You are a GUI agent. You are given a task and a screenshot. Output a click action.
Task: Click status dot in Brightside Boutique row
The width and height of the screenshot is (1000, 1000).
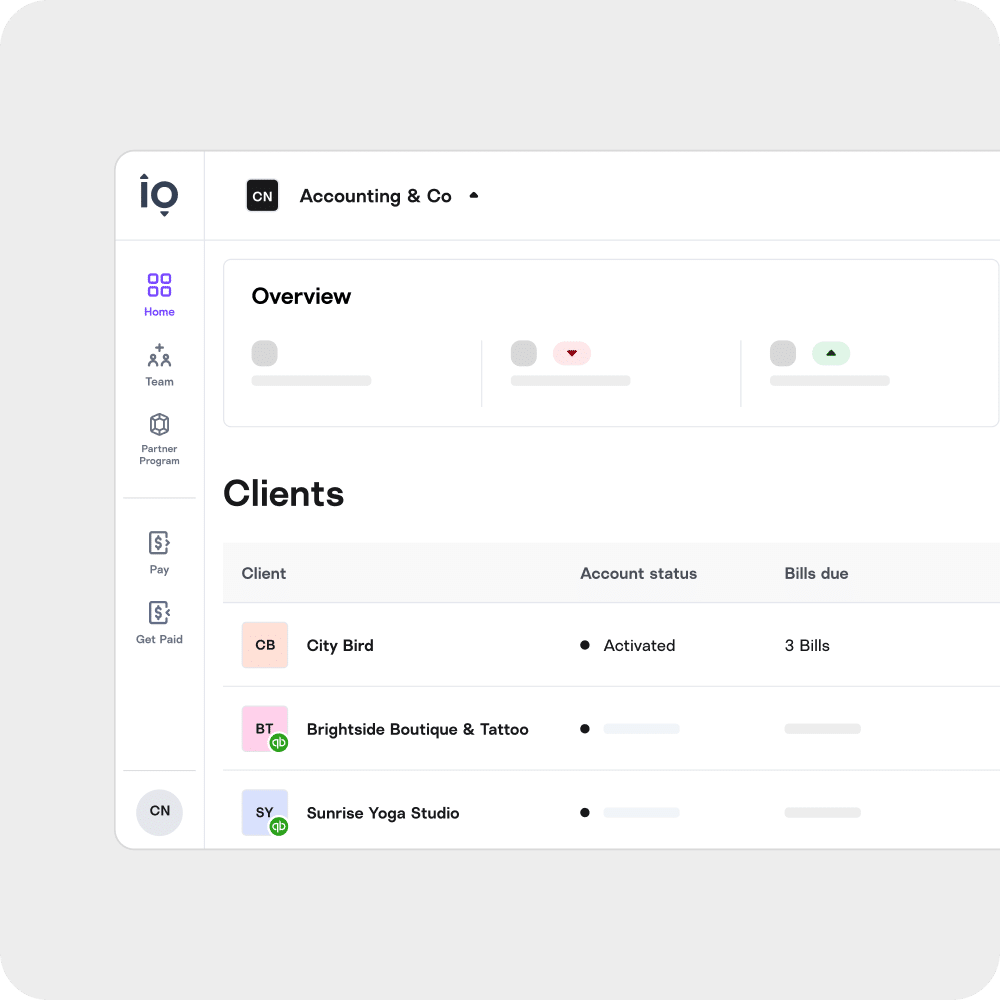(585, 728)
